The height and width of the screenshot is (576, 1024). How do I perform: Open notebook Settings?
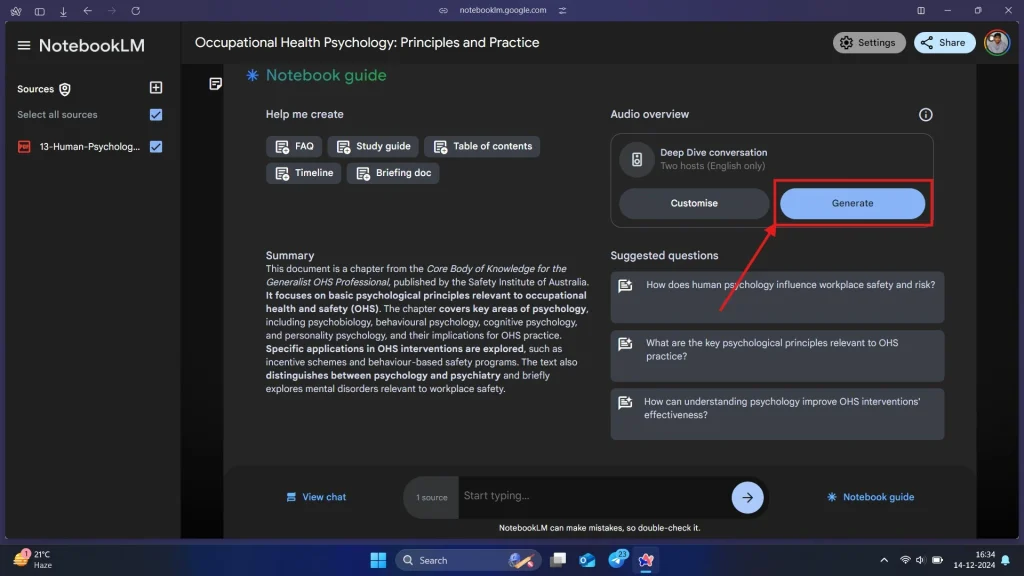pos(869,42)
